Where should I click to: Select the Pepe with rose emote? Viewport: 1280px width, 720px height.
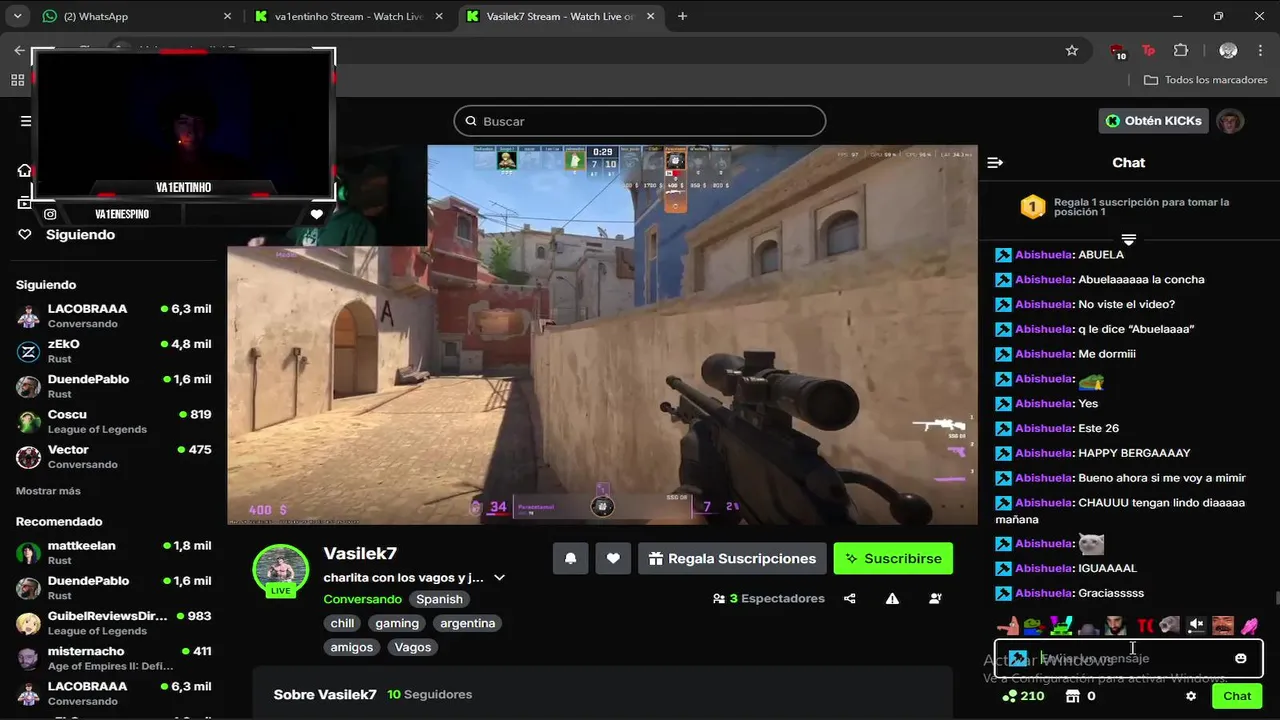click(x=1034, y=626)
